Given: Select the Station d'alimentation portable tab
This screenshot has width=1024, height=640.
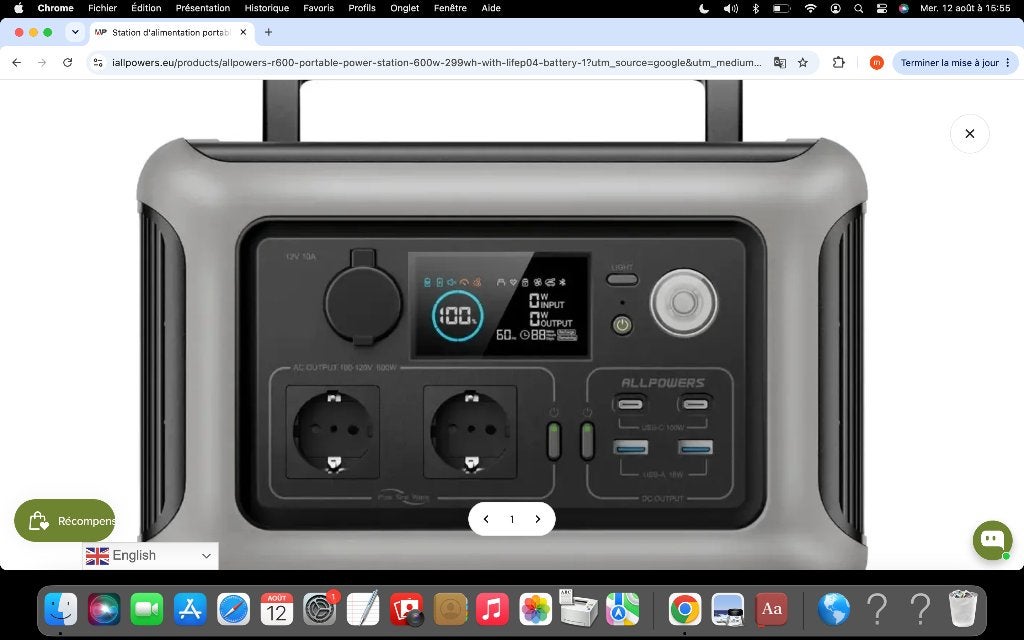Looking at the screenshot, I should 172,32.
